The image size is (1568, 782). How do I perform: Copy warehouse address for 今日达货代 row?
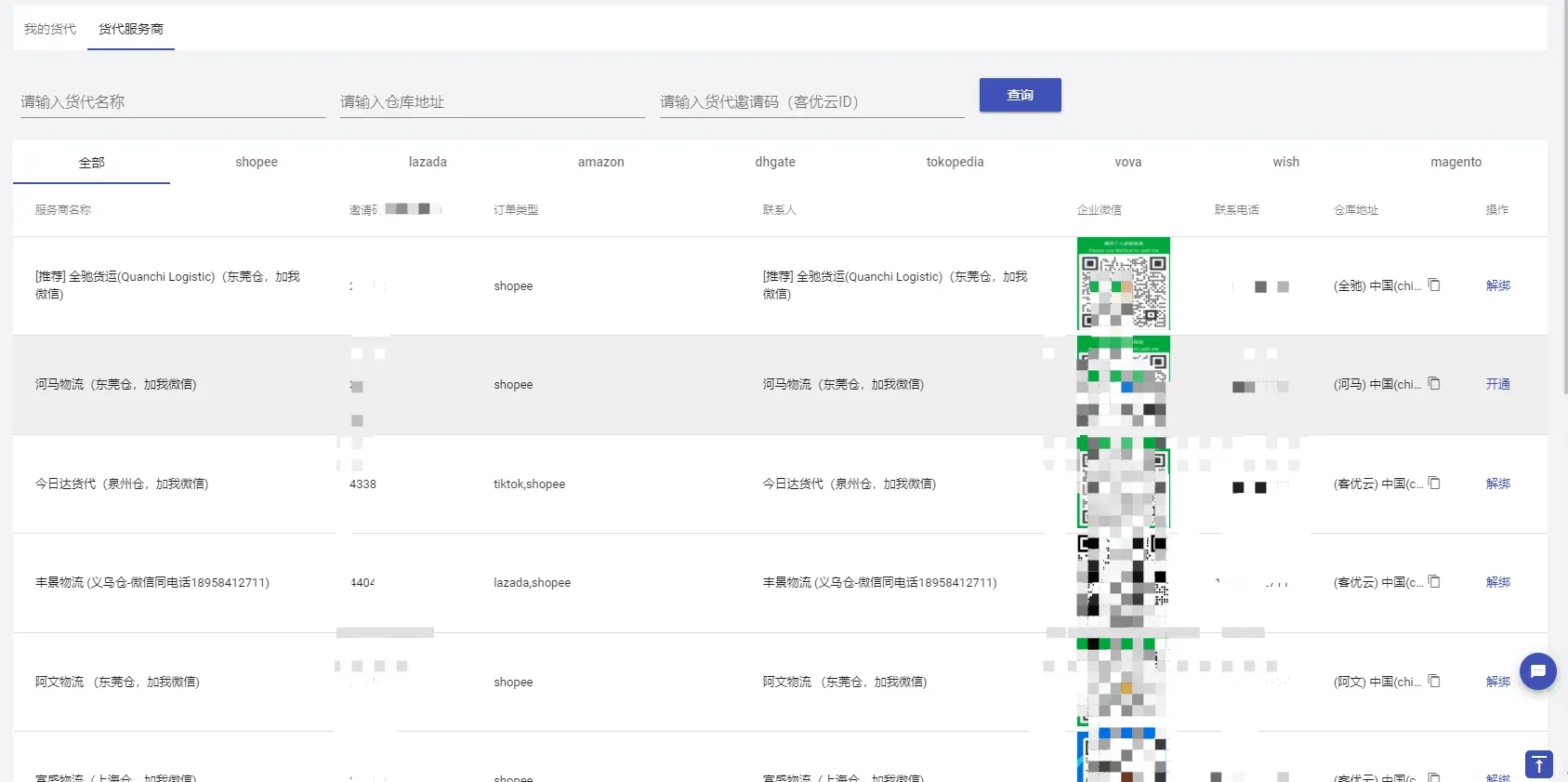1434,483
